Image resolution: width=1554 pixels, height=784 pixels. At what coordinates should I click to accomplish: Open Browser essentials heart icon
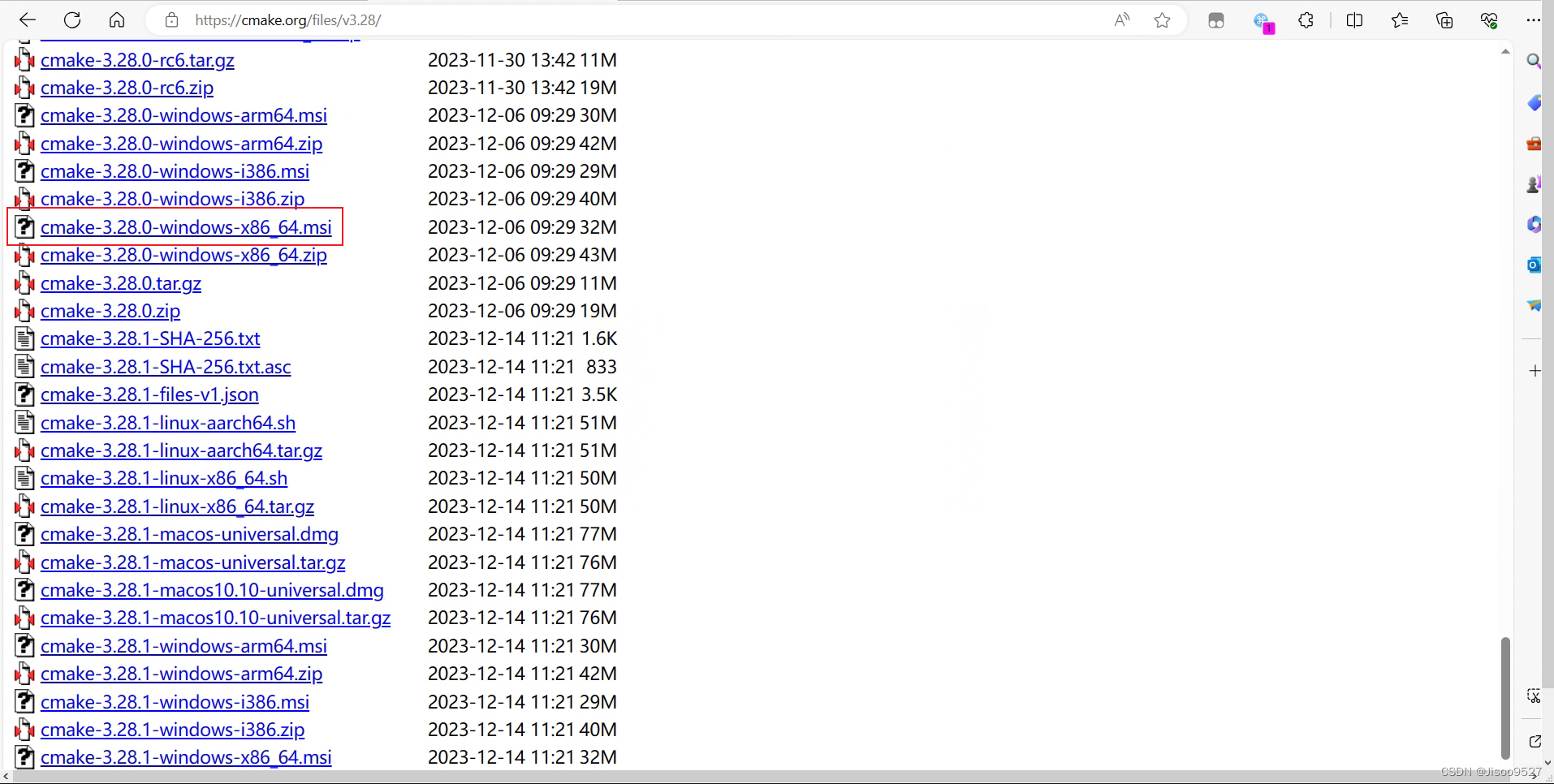(1489, 20)
